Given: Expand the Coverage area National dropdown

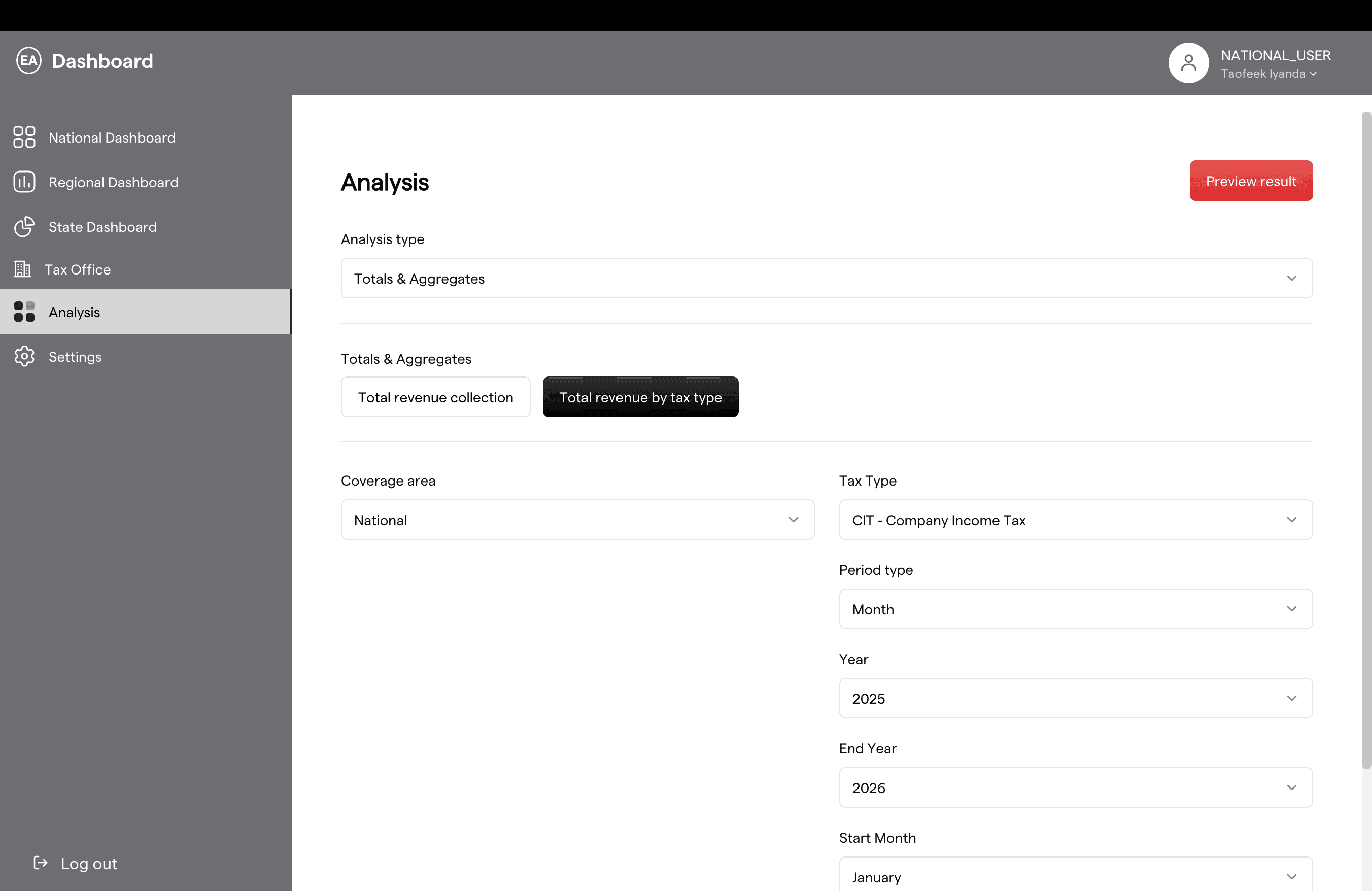Looking at the screenshot, I should pos(577,520).
